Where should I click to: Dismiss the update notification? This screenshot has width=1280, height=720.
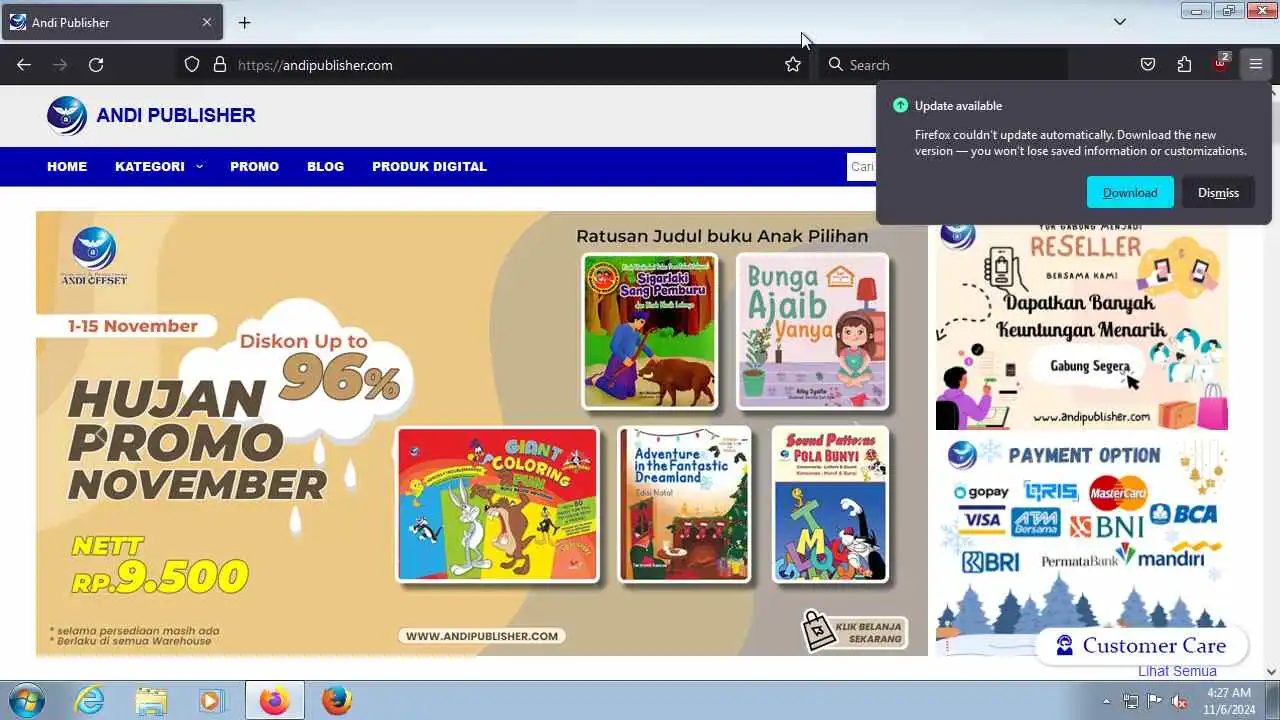pos(1218,192)
